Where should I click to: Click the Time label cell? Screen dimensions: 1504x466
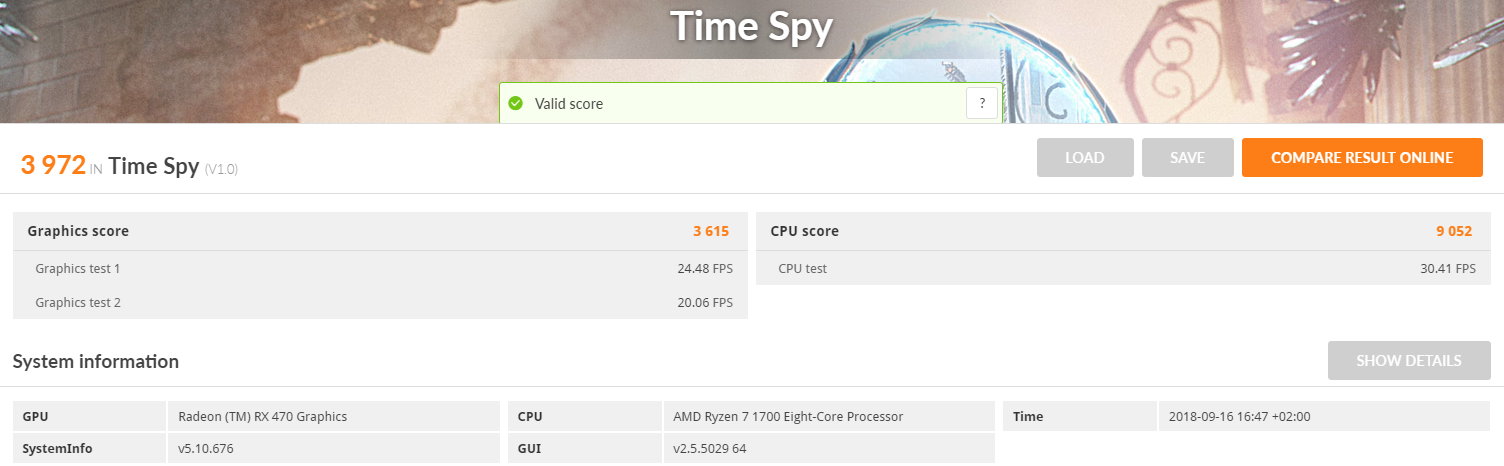[1079, 416]
